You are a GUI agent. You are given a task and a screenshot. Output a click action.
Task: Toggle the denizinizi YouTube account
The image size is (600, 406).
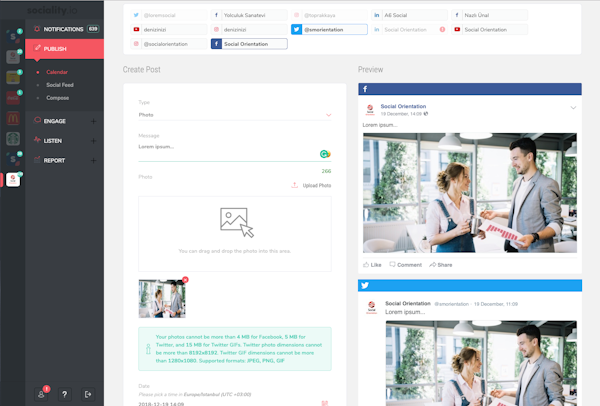169,29
